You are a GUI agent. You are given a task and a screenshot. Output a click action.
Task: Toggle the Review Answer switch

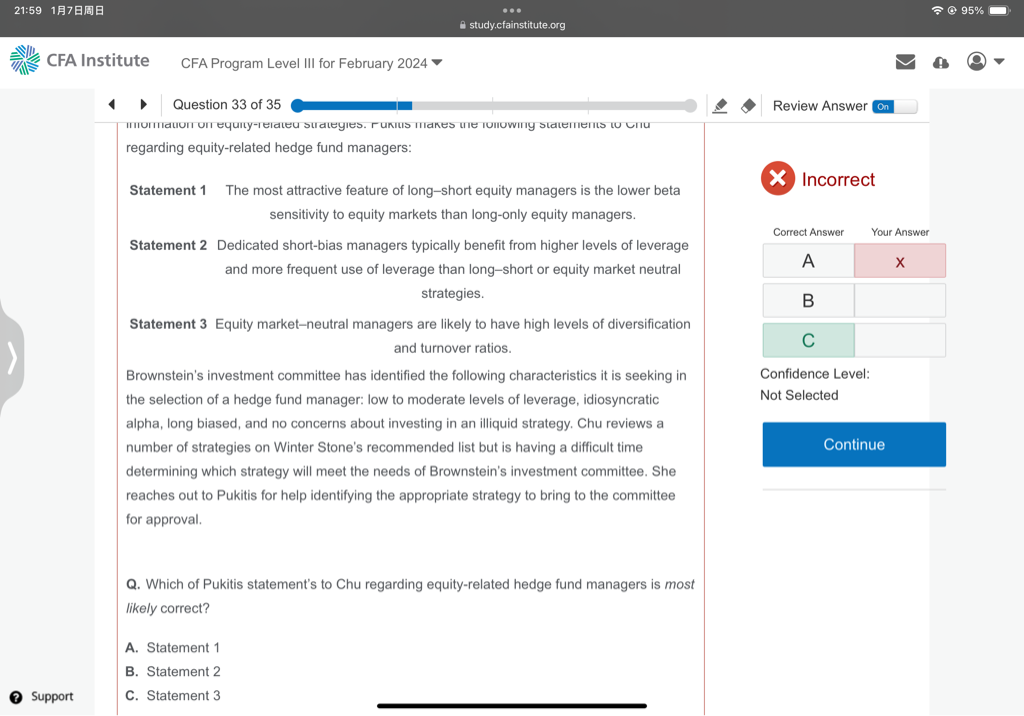point(895,106)
